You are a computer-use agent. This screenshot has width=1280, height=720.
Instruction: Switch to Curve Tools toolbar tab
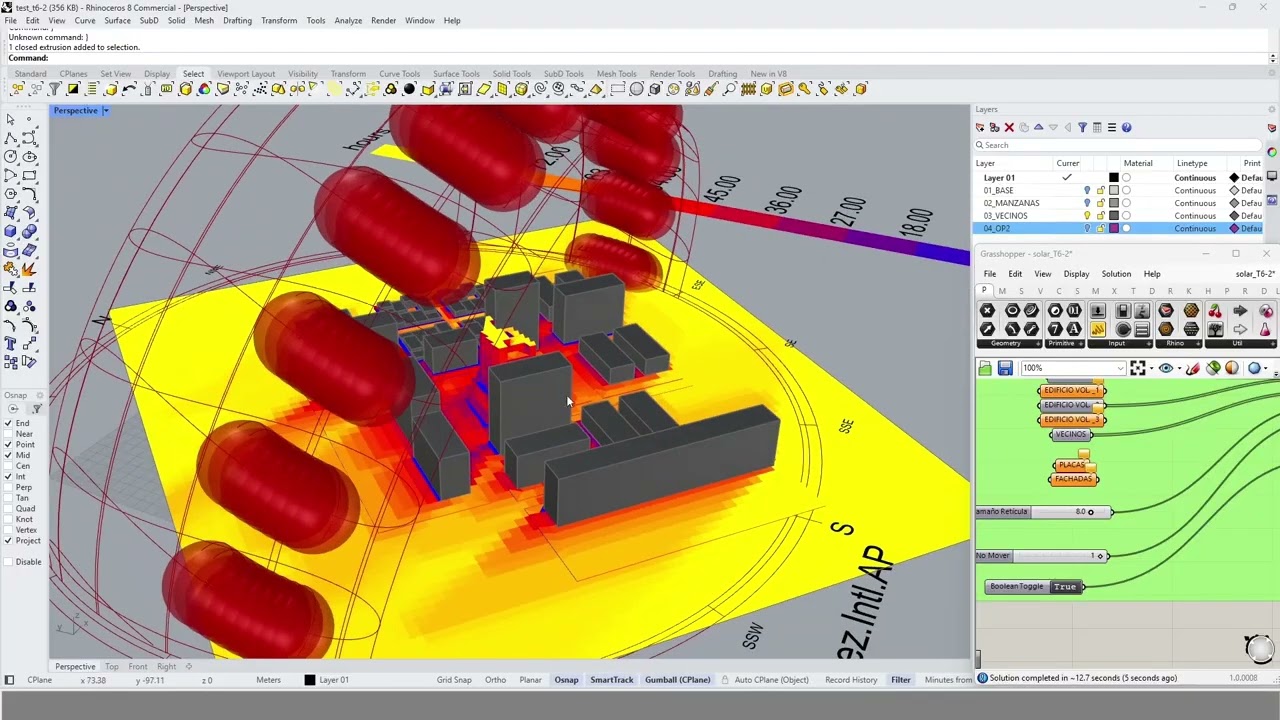pos(399,74)
